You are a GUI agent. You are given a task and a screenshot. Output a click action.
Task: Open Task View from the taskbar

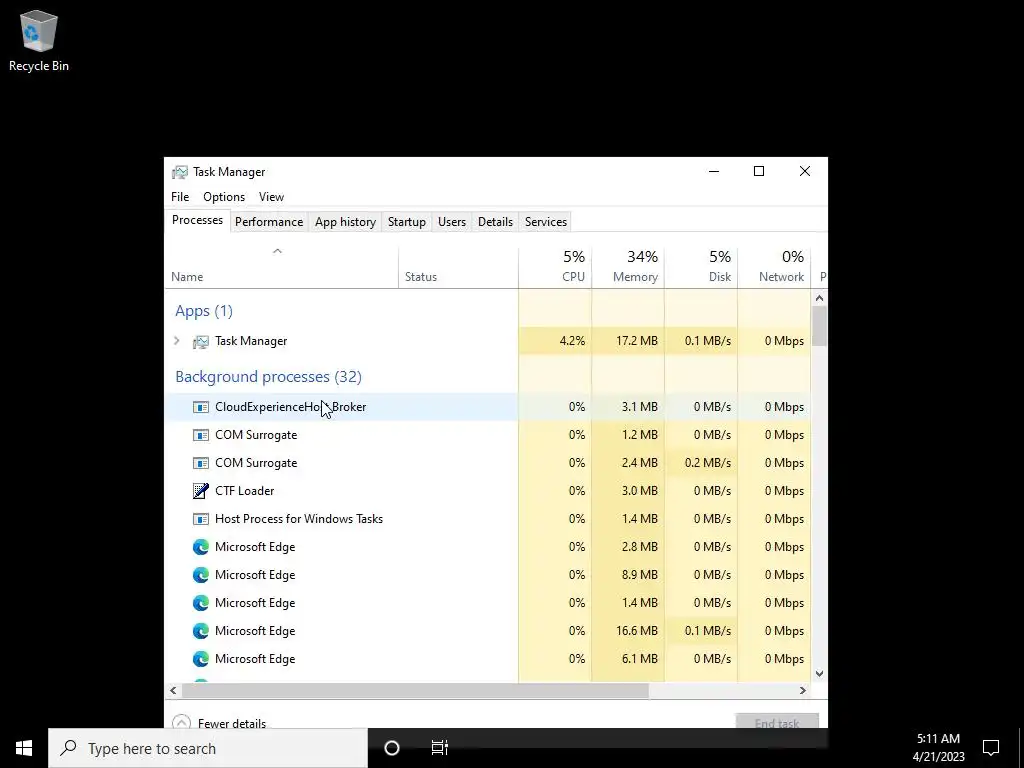pos(440,748)
